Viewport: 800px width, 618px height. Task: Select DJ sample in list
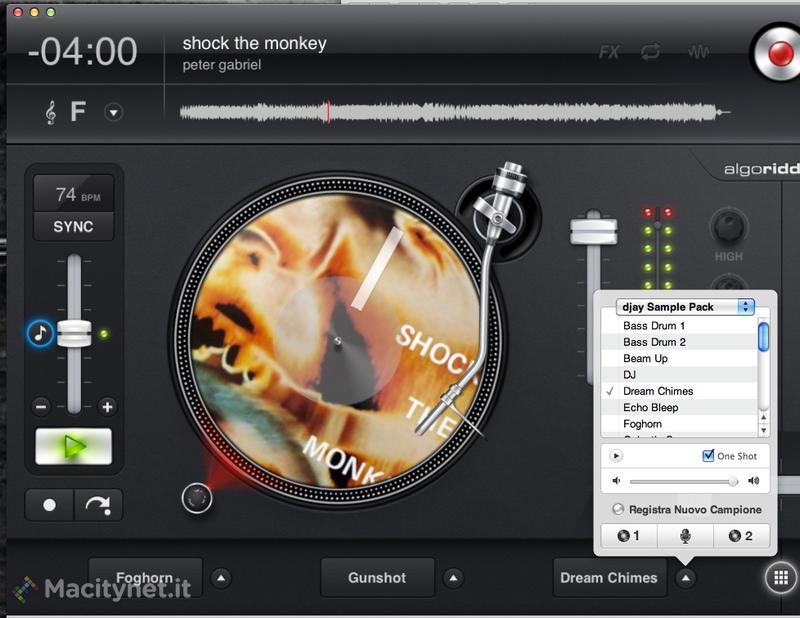(679, 375)
